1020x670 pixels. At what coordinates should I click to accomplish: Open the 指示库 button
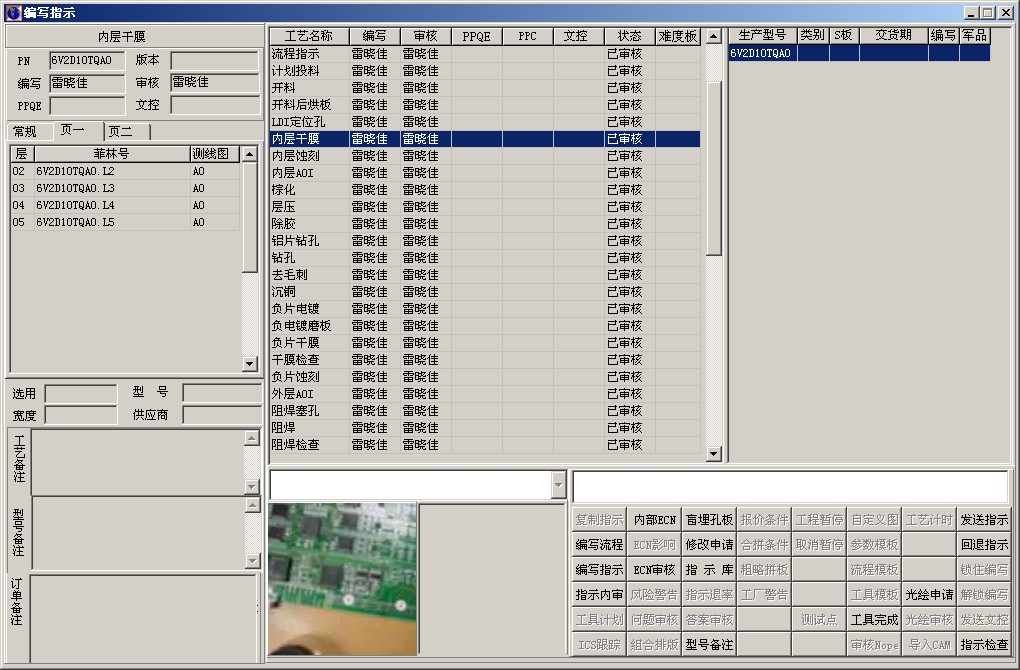point(709,570)
